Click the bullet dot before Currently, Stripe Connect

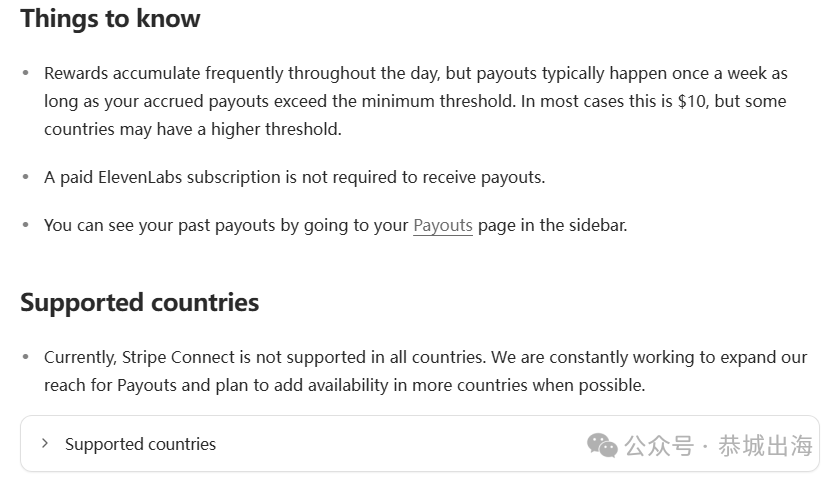pos(25,357)
